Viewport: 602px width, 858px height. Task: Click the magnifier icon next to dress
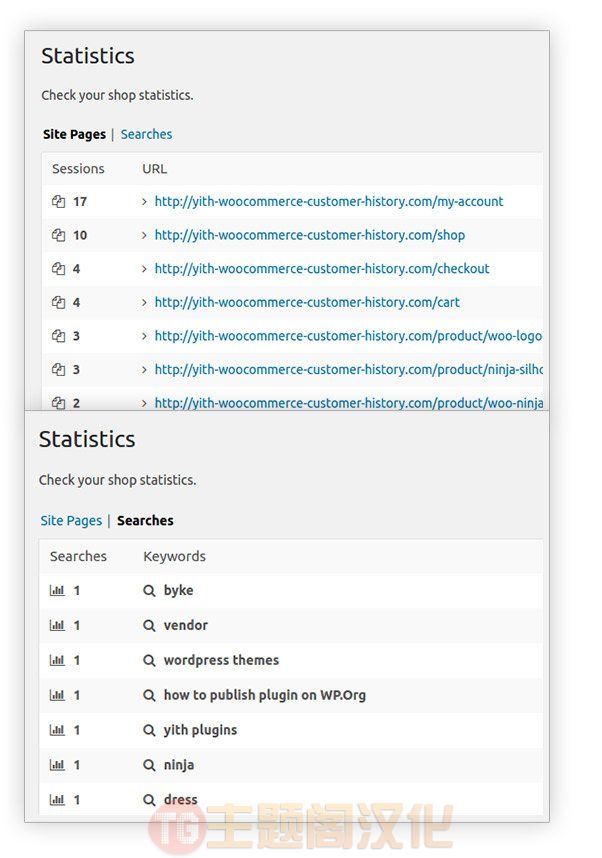click(149, 800)
